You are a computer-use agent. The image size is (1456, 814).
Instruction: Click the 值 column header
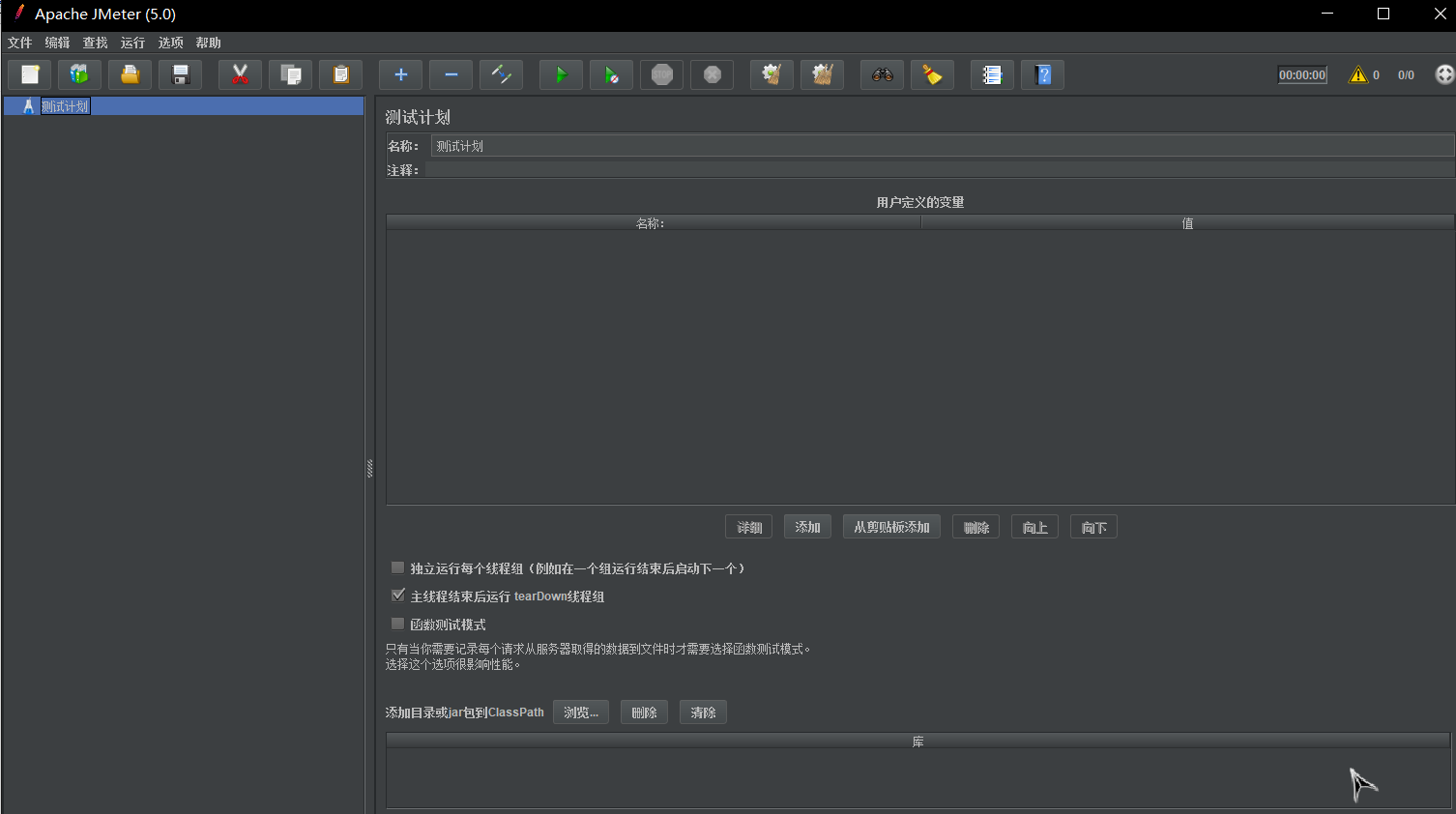[1187, 223]
